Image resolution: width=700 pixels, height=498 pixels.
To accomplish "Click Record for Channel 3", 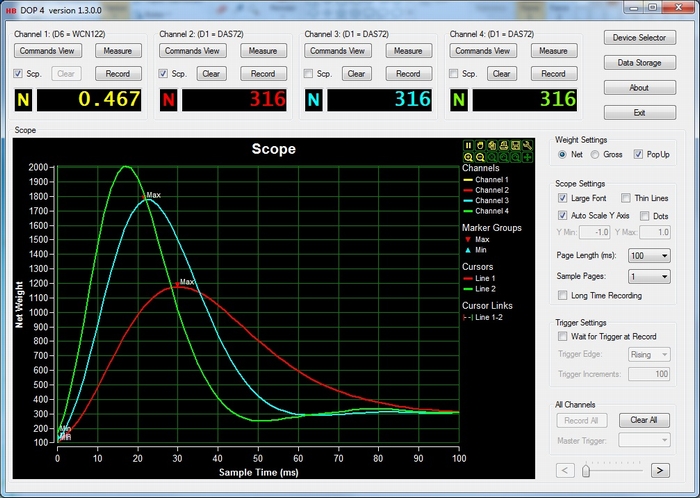I will (408, 74).
